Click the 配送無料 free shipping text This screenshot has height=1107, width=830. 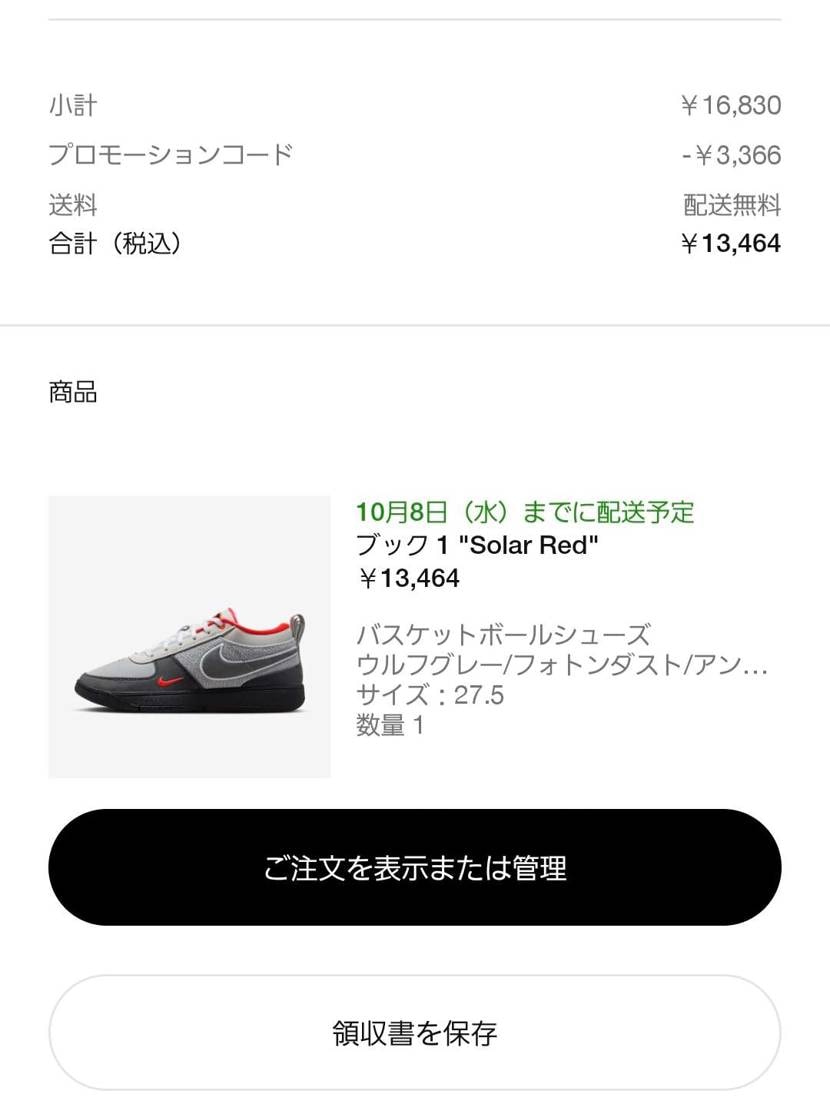pyautogui.click(x=733, y=206)
